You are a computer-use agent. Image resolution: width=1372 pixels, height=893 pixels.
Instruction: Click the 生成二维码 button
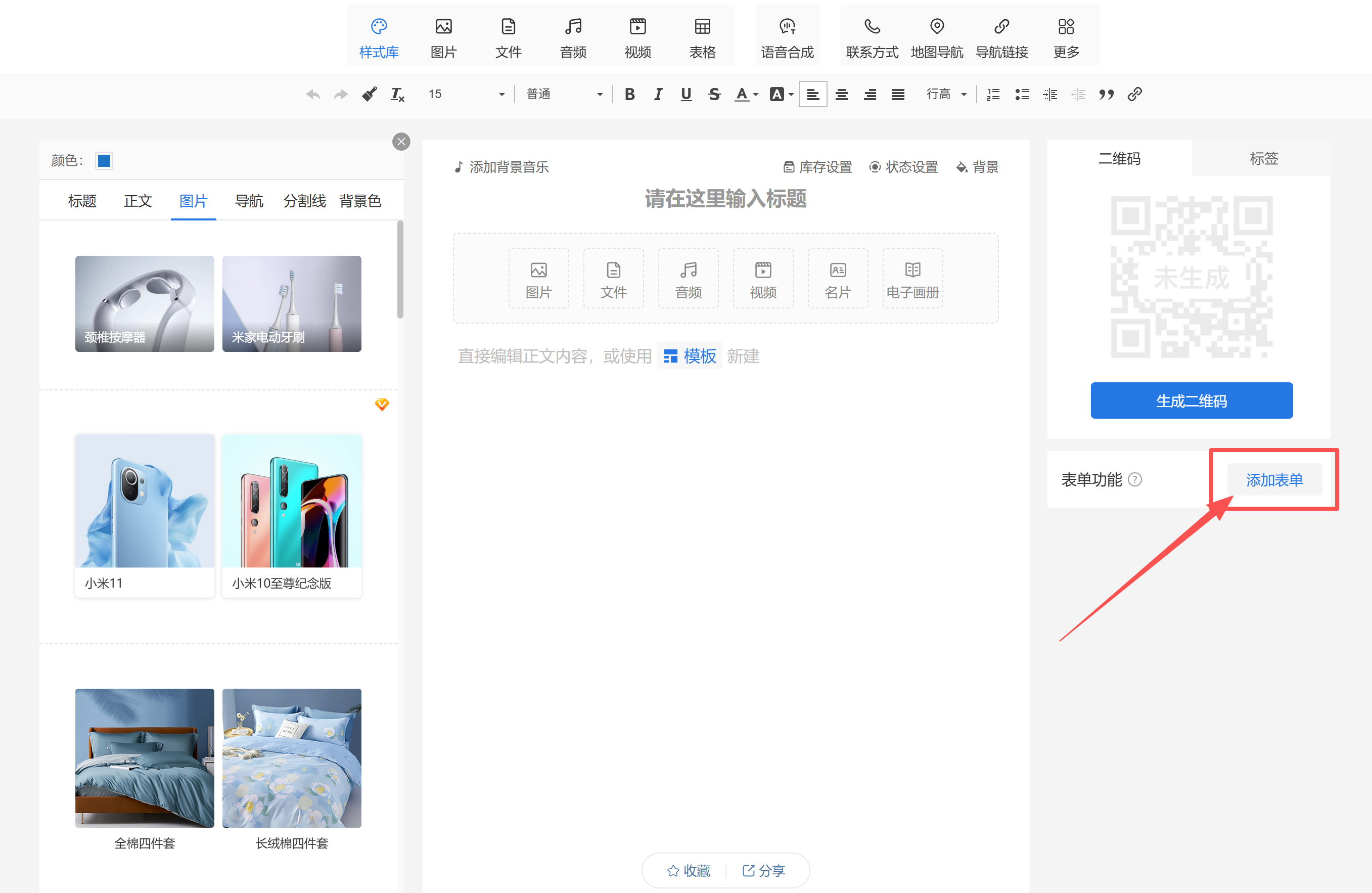tap(1191, 400)
